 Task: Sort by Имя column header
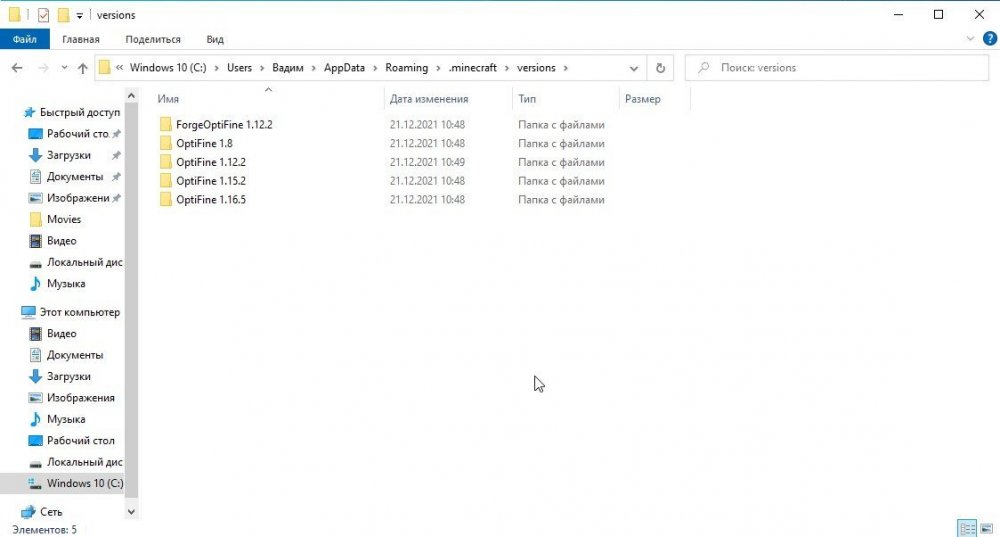168,99
